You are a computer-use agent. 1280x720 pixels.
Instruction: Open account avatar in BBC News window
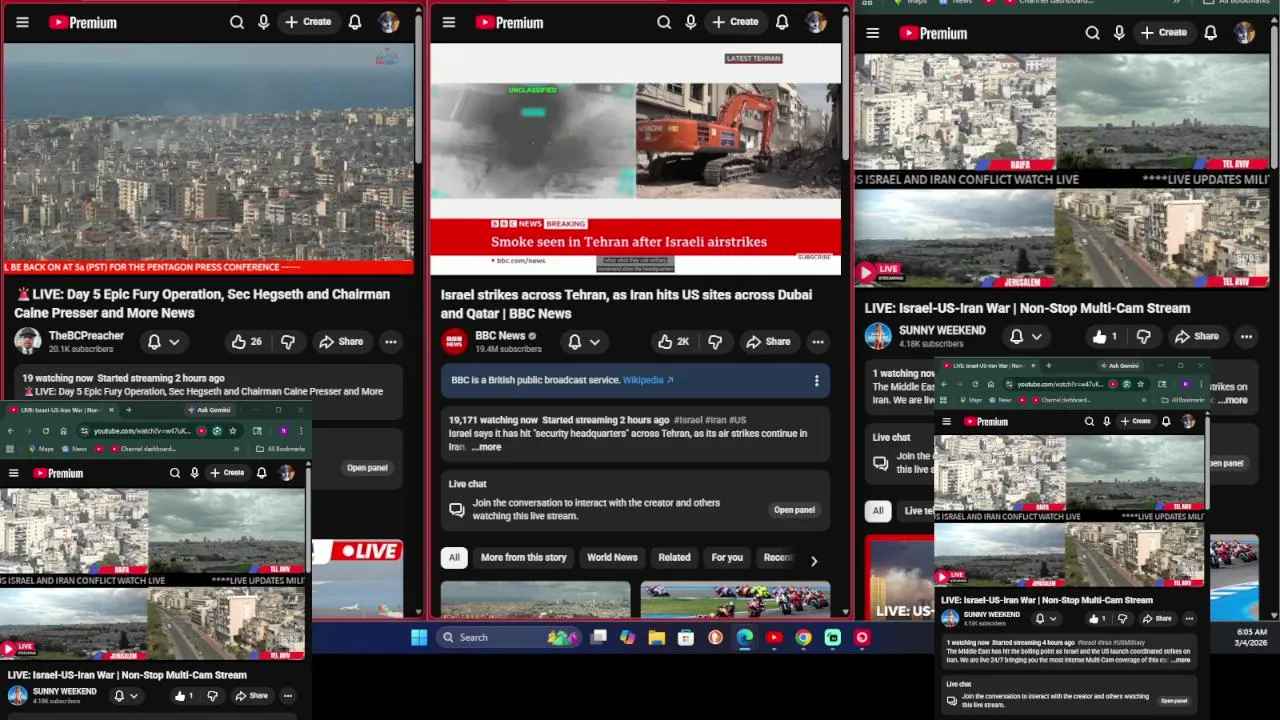click(x=816, y=22)
